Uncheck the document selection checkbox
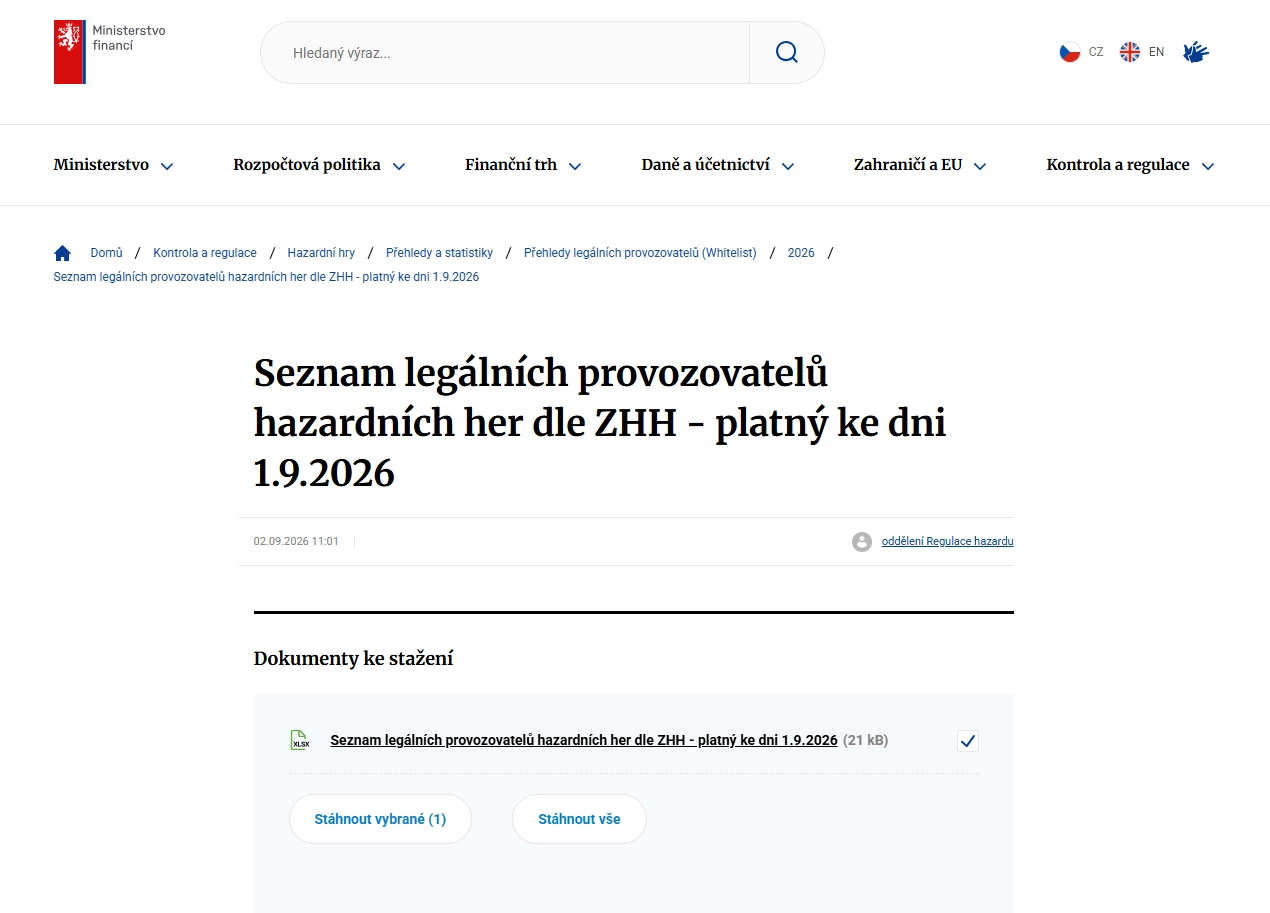 (968, 741)
